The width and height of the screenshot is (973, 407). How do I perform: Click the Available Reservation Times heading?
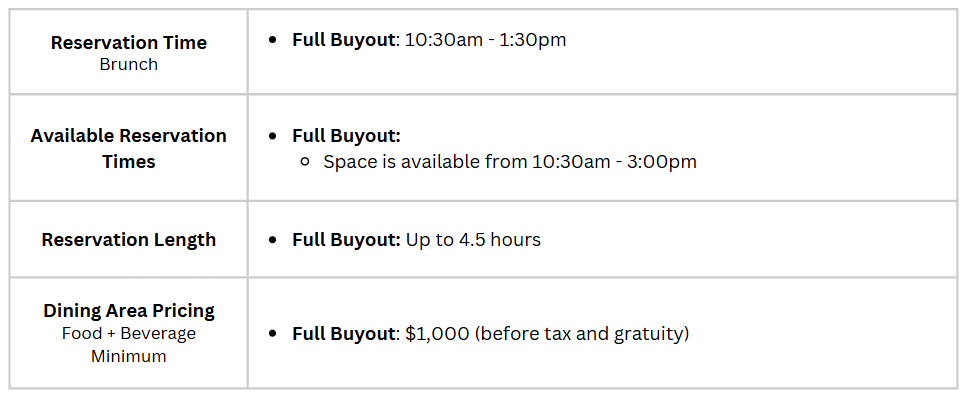click(x=128, y=148)
